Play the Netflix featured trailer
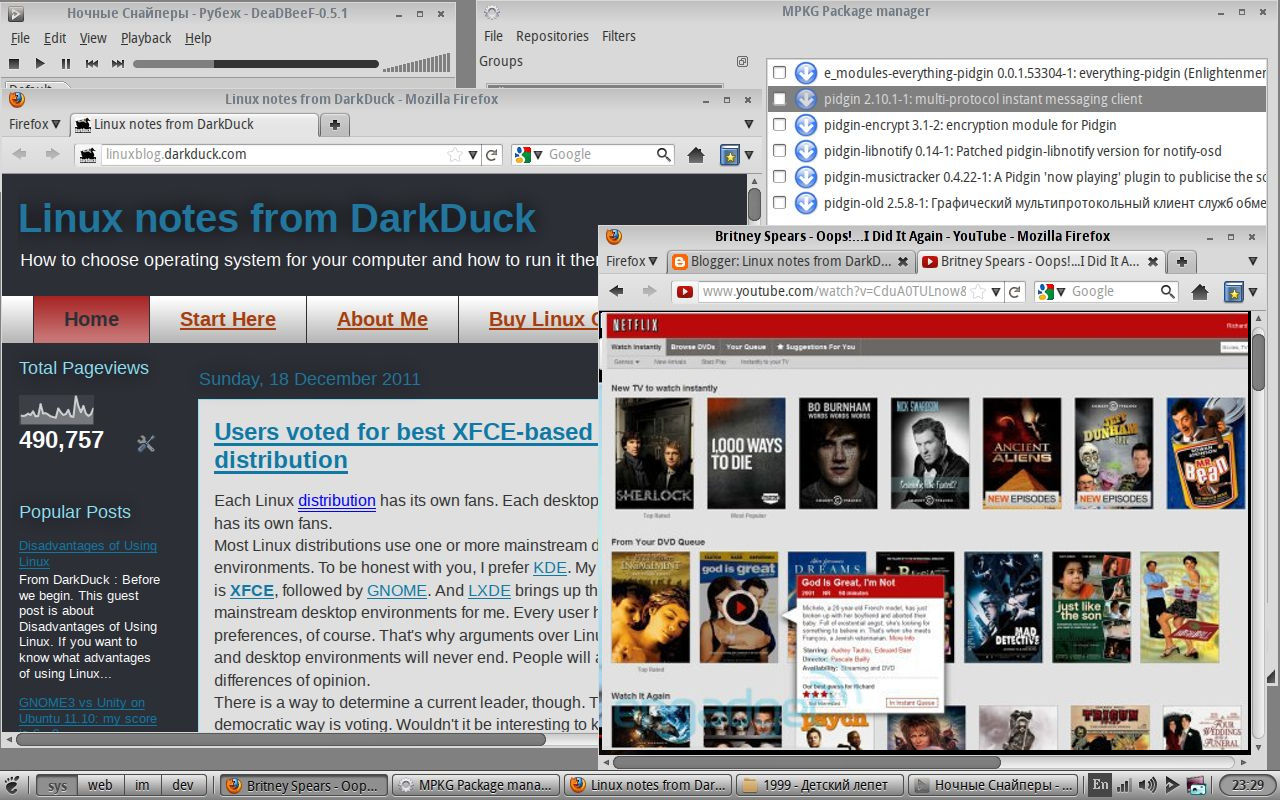 (740, 606)
